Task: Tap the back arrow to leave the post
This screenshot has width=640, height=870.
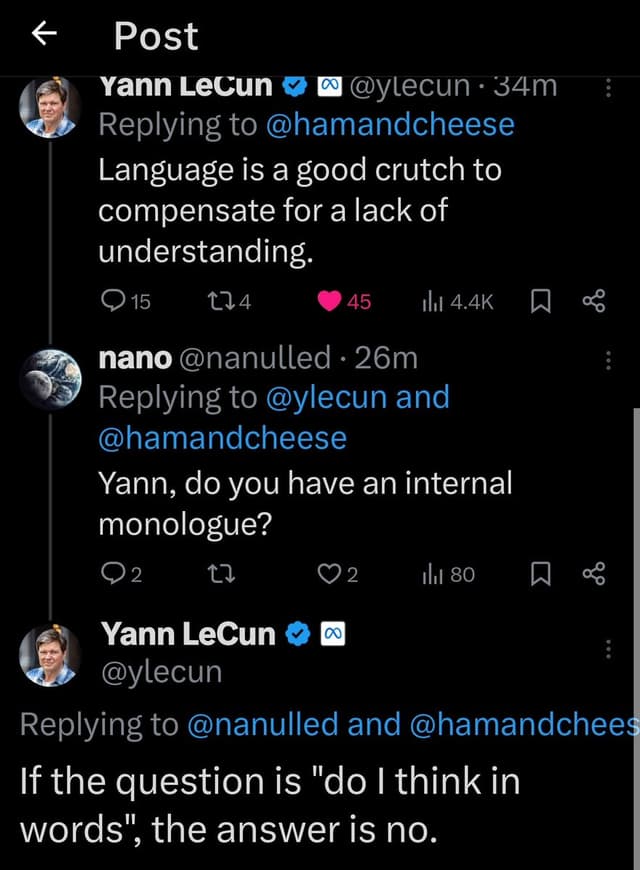Action: coord(42,35)
